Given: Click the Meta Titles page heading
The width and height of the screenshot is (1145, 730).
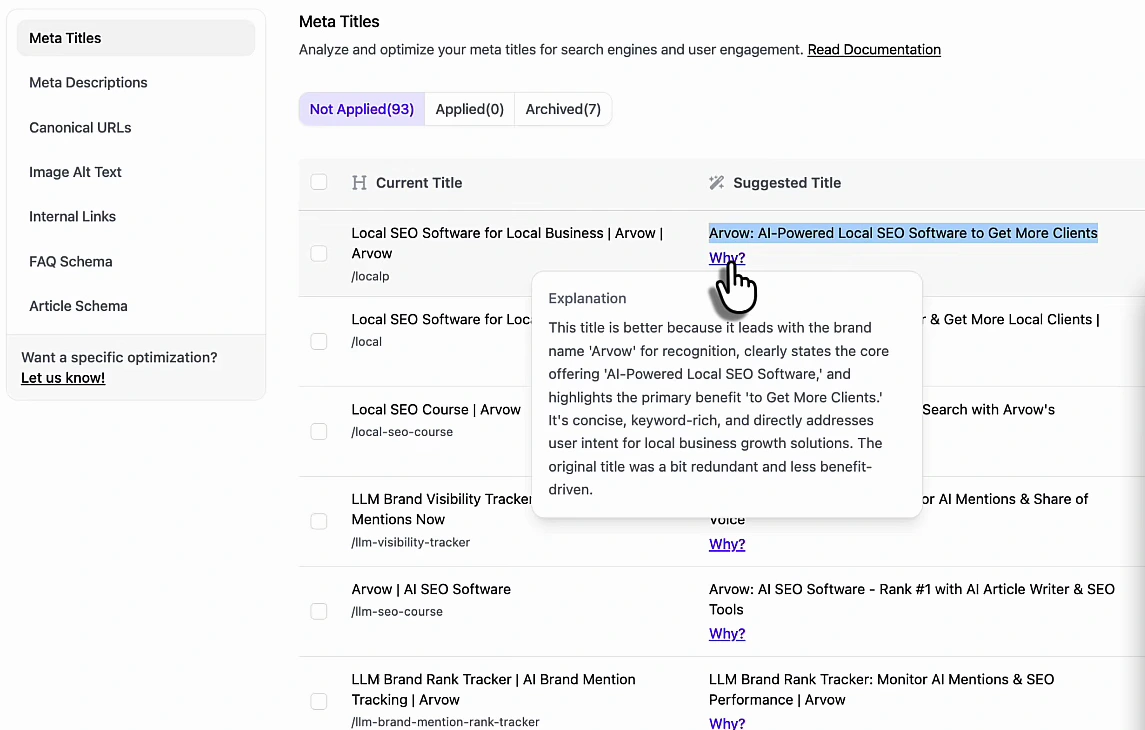Looking at the screenshot, I should [339, 22].
